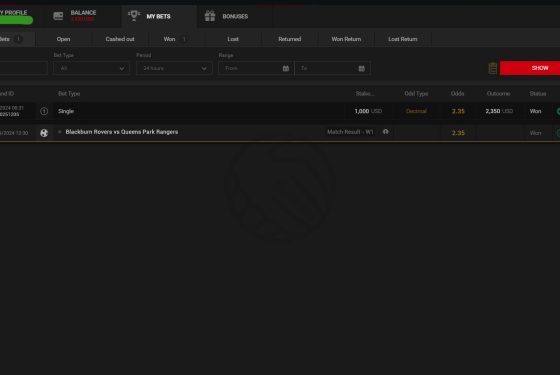Open the Bonuses gift icon
Image resolution: width=560 pixels, height=375 pixels.
(210, 16)
